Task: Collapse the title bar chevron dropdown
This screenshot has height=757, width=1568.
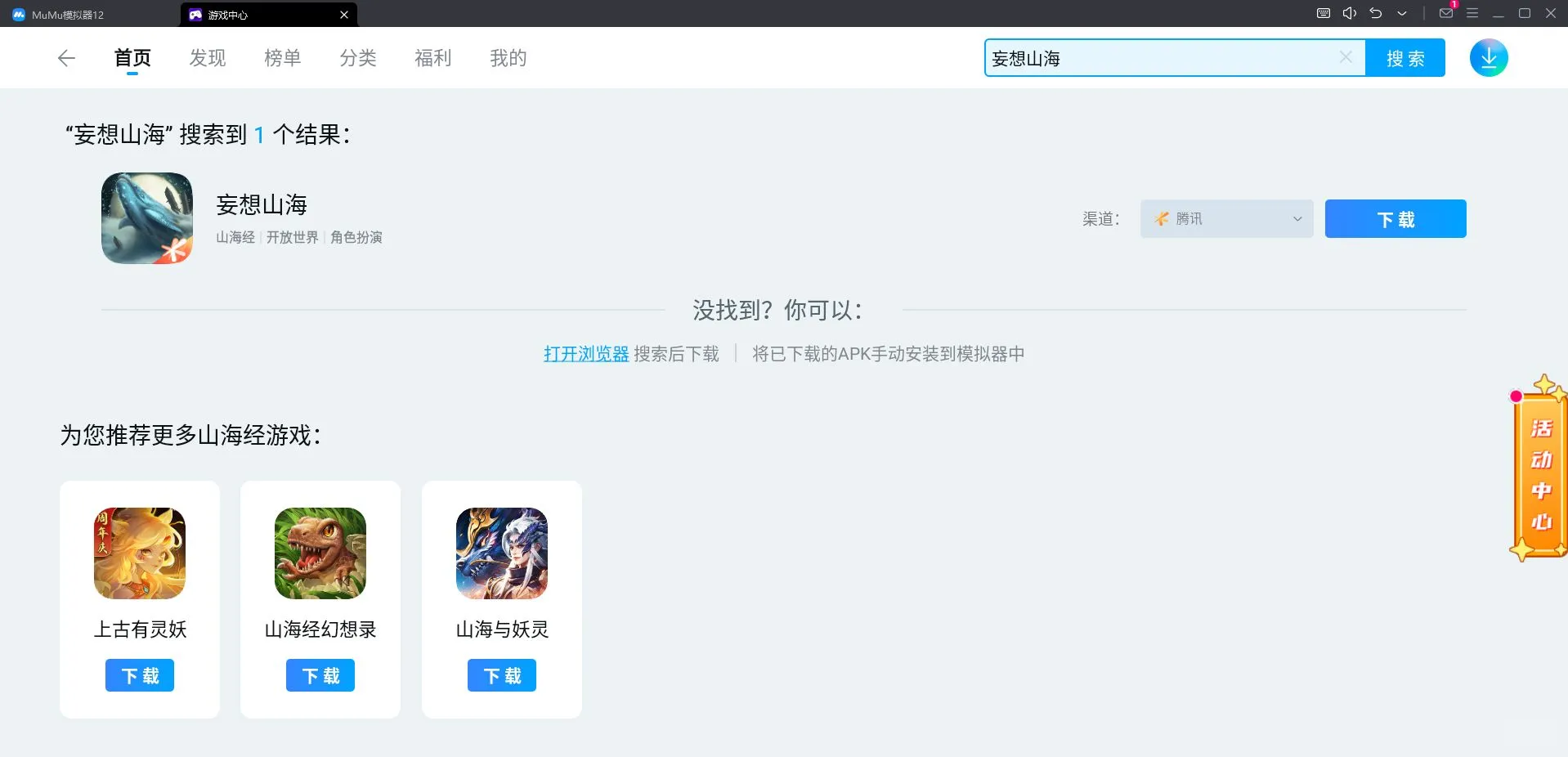Action: 1403,13
